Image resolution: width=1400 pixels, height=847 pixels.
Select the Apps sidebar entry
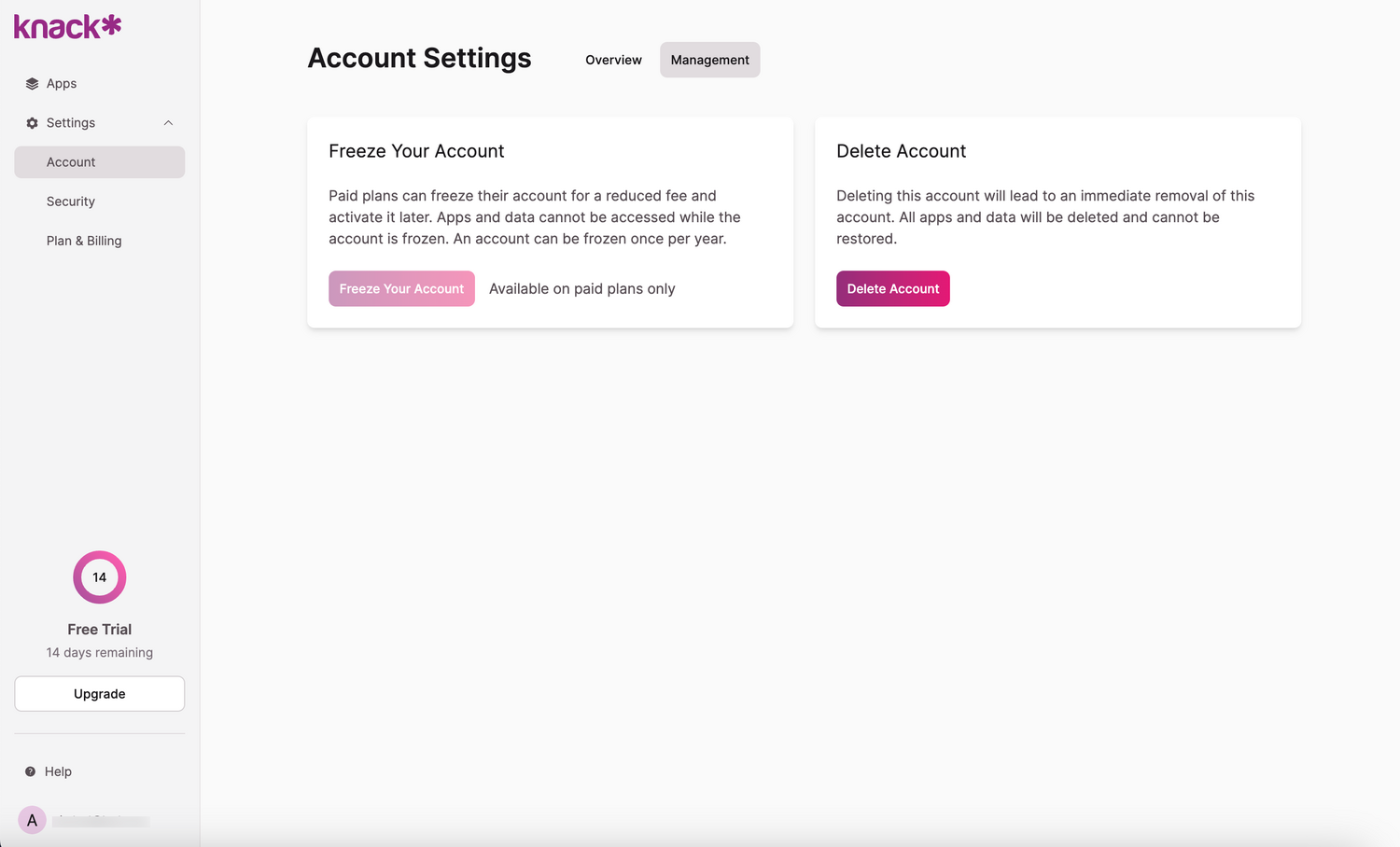pyautogui.click(x=63, y=83)
